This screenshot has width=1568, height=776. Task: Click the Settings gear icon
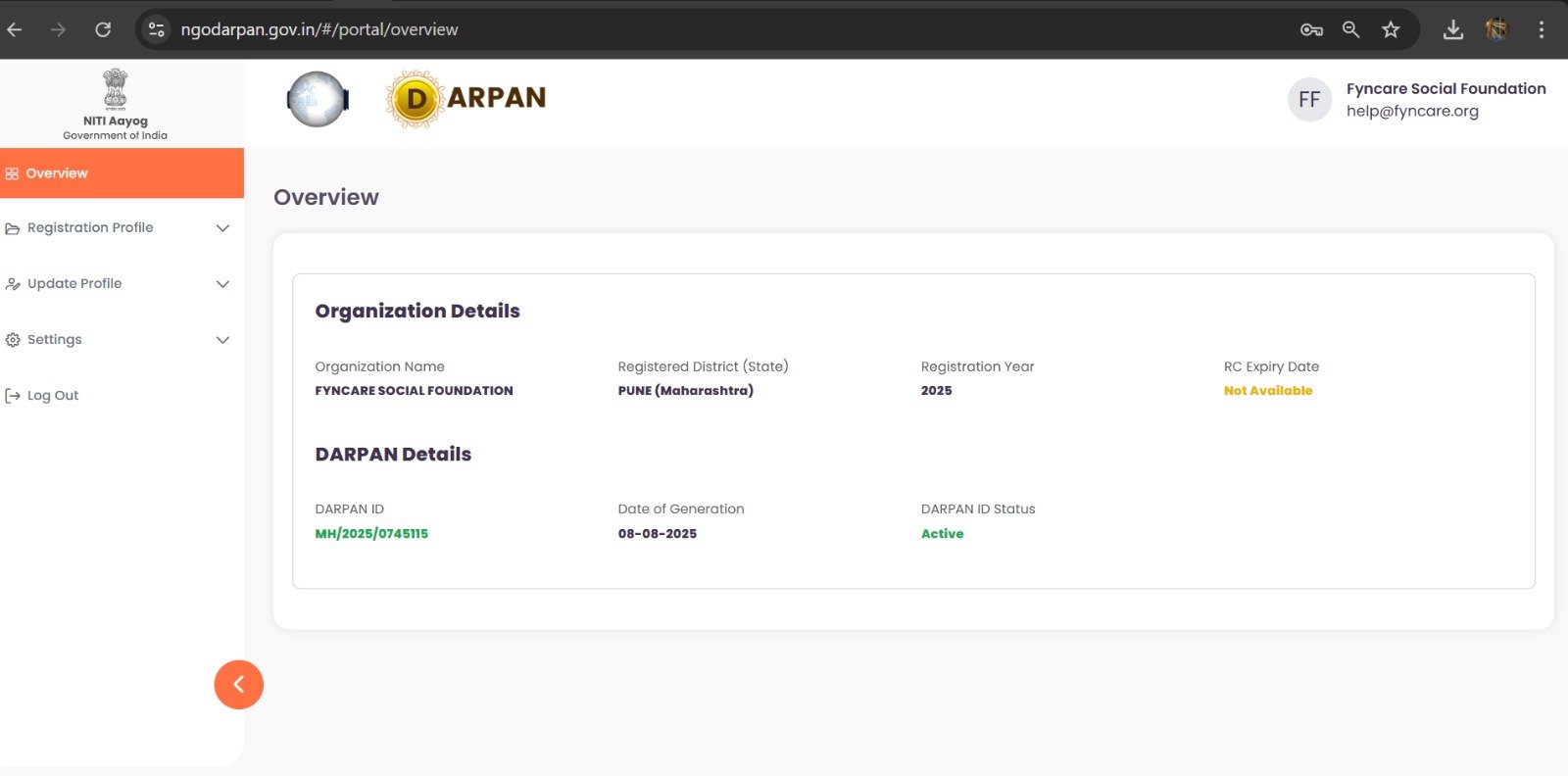pos(13,340)
